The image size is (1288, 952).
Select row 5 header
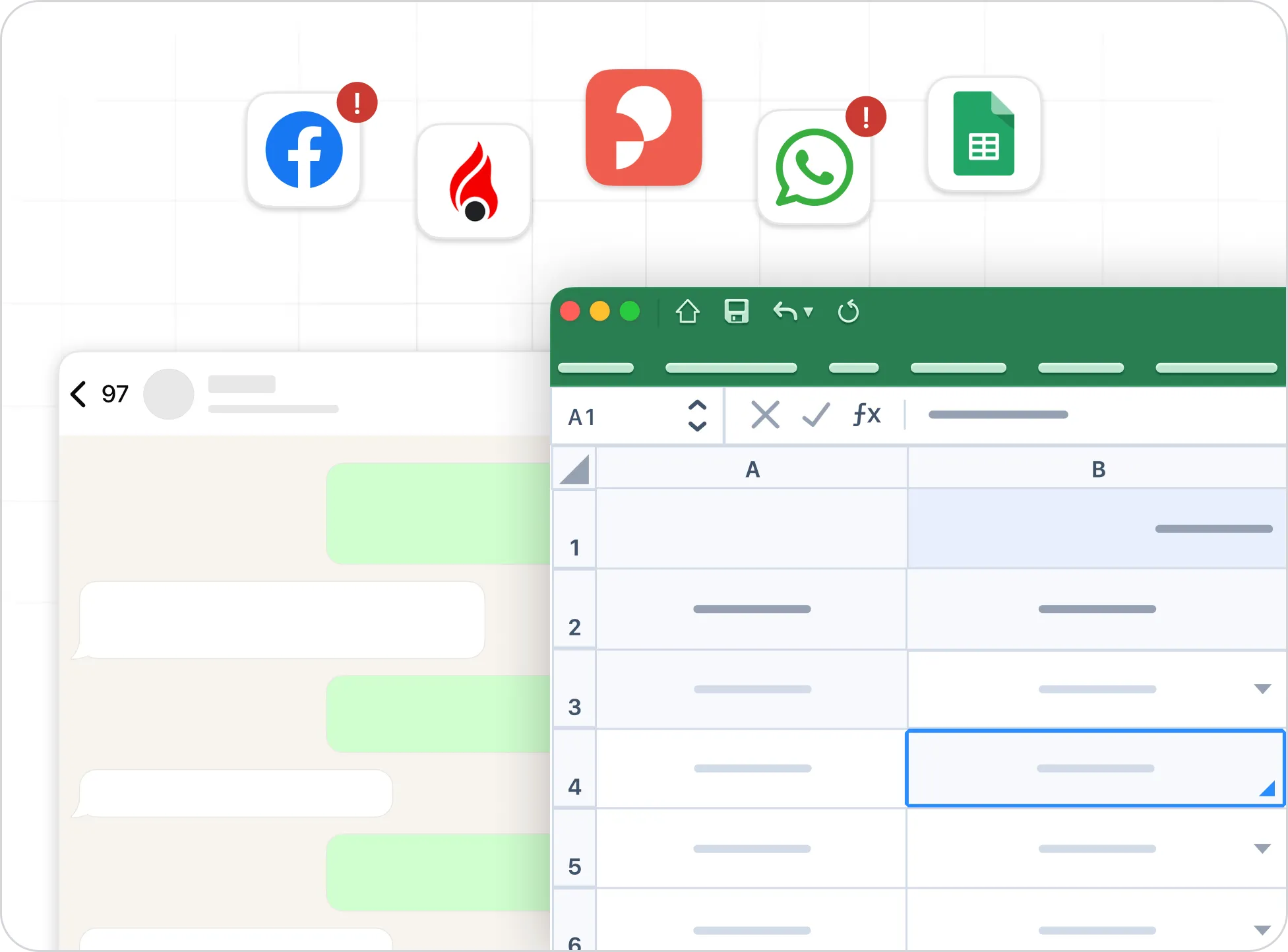(574, 849)
